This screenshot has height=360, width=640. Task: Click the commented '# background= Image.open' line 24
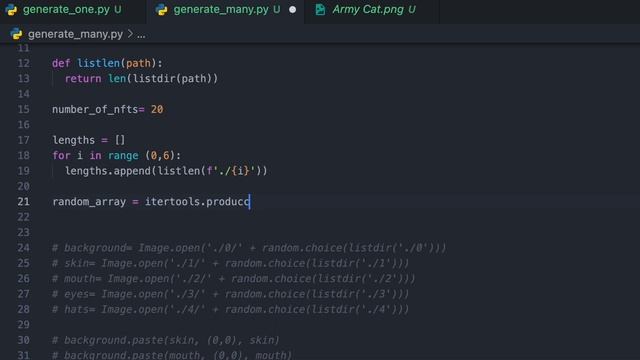pos(249,248)
